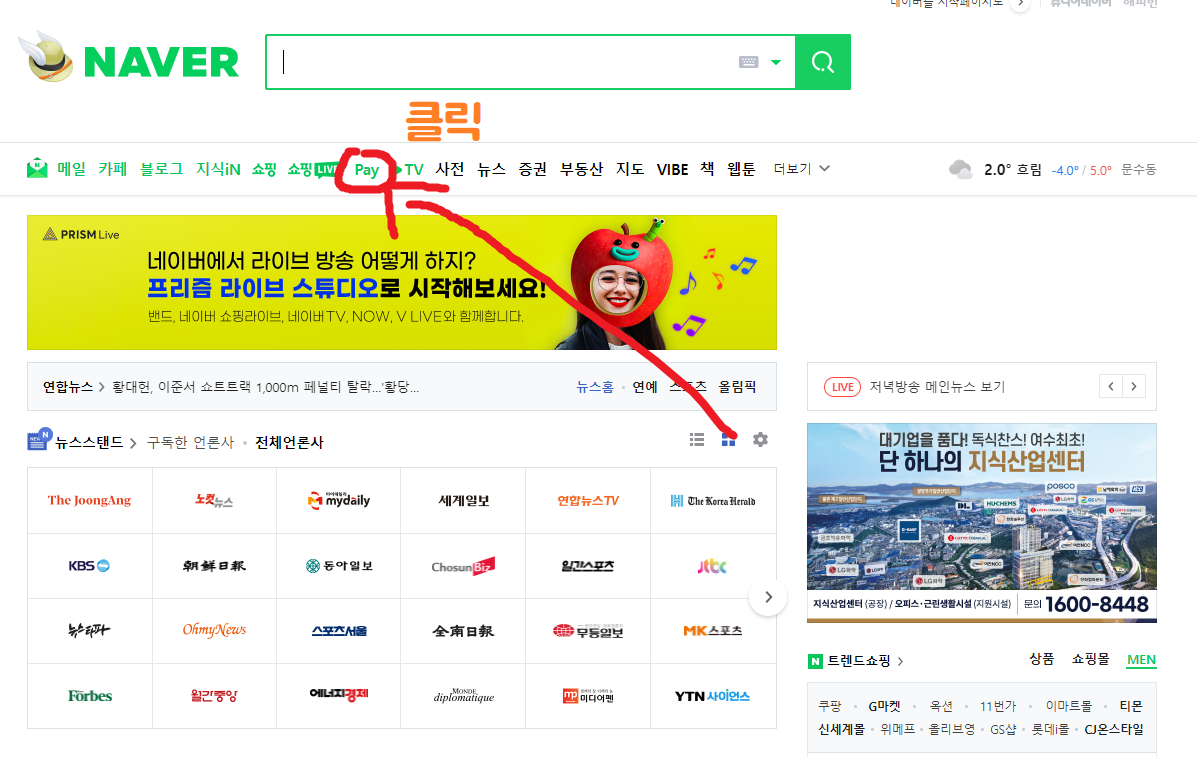Select the 상품 shopping tab

1041,659
